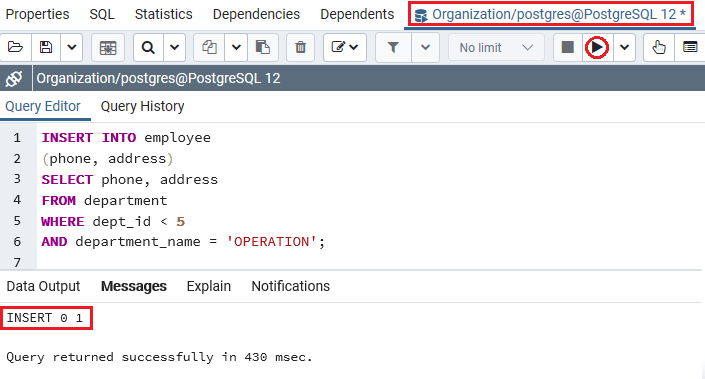The width and height of the screenshot is (705, 379).
Task: Click 'FROM department' on line 4
Action: click(x=104, y=201)
